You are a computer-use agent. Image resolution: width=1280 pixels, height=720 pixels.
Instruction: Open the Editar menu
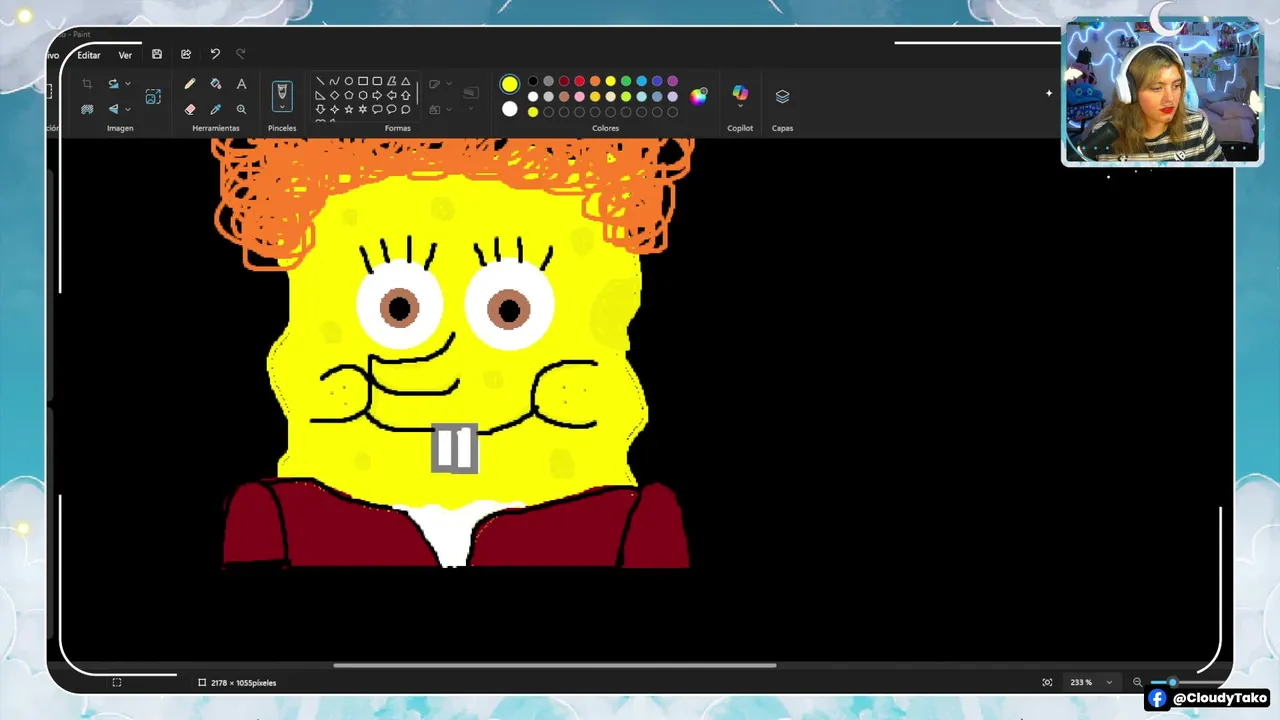point(89,55)
